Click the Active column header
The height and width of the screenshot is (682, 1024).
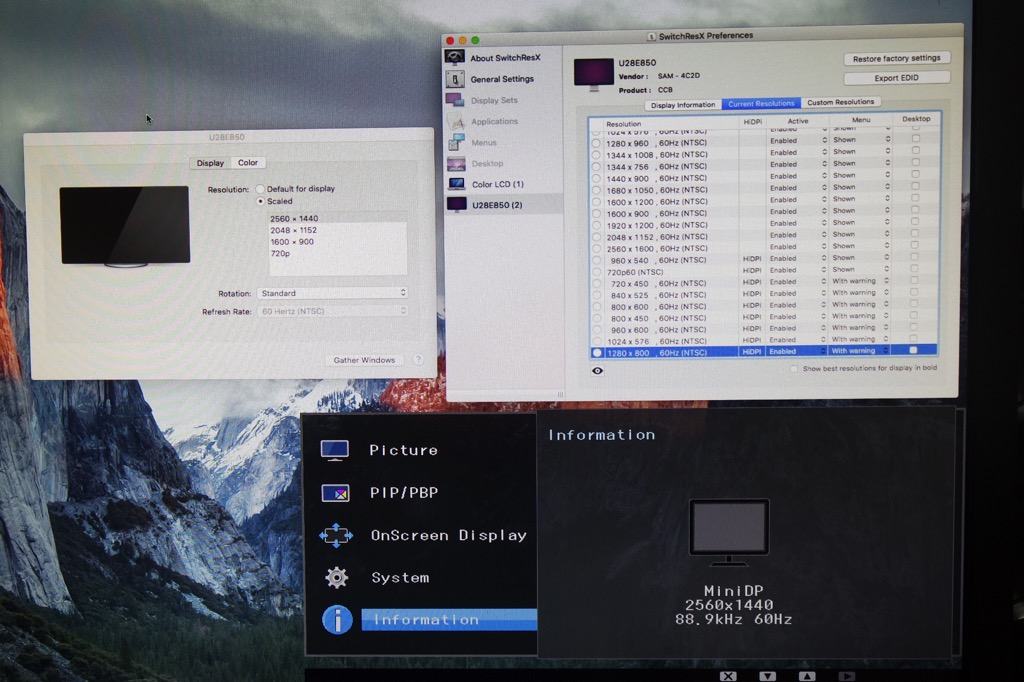(x=797, y=121)
